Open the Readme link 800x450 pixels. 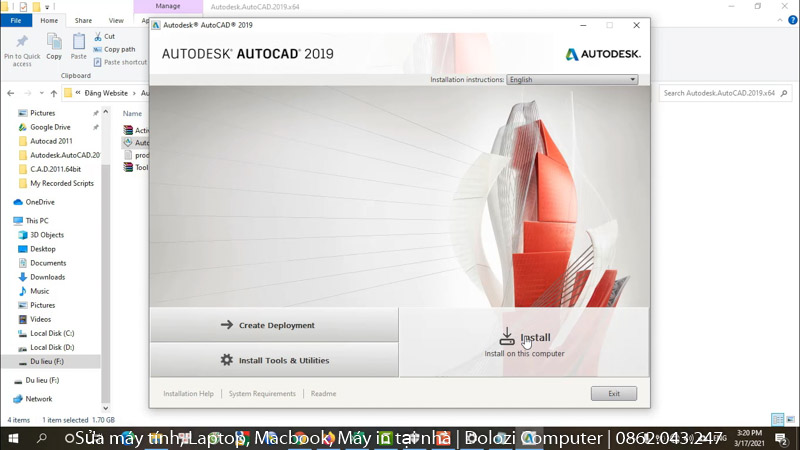pyautogui.click(x=323, y=393)
